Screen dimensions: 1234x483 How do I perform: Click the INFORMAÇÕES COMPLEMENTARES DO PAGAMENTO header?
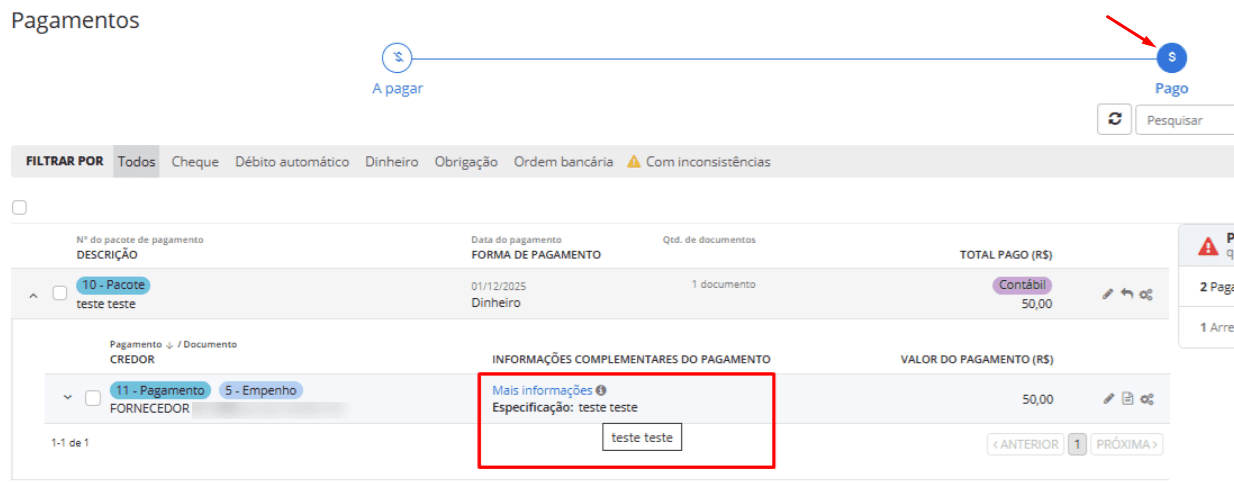[x=631, y=359]
